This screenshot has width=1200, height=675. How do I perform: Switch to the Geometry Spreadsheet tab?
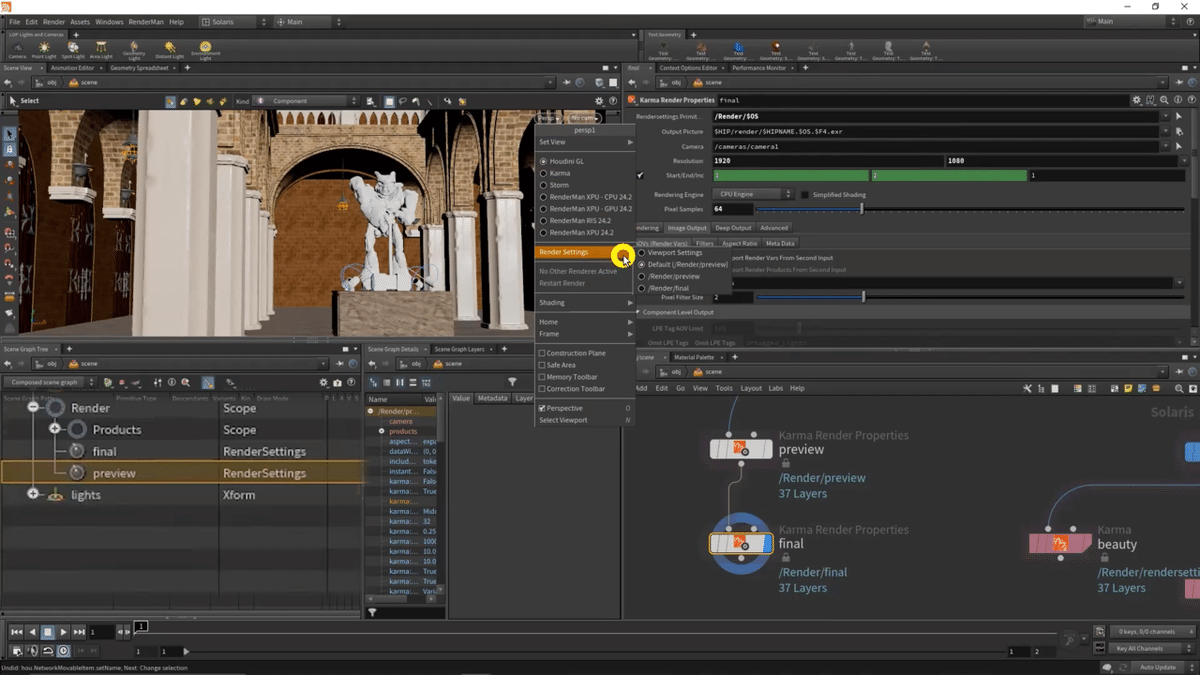pyautogui.click(x=139, y=68)
